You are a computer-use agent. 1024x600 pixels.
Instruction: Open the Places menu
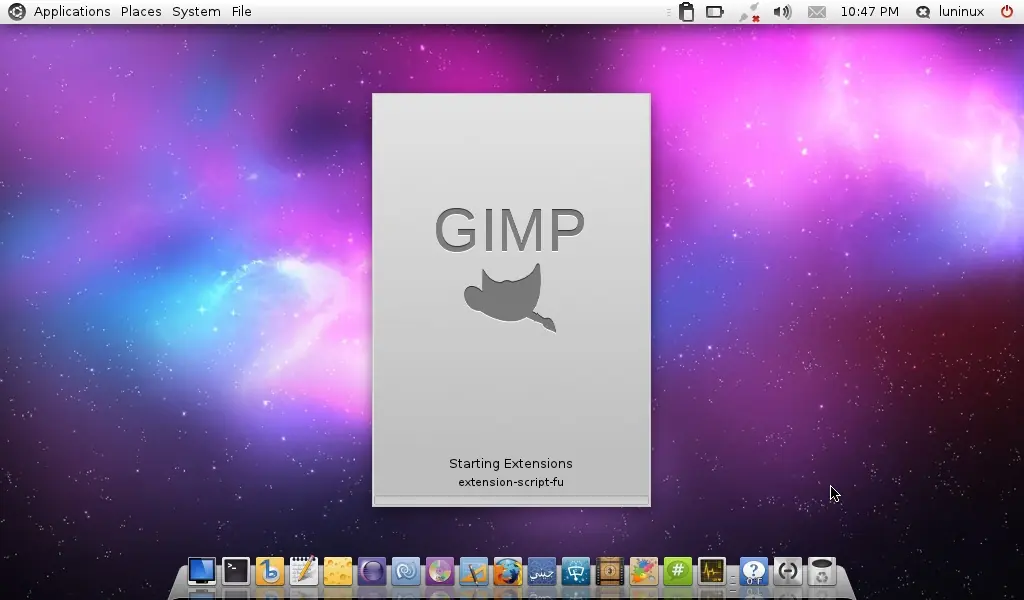point(141,12)
